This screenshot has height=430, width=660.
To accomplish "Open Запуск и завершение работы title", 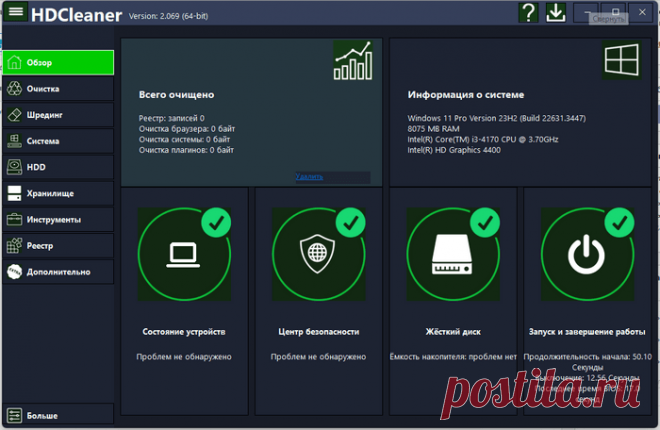I will point(587,332).
